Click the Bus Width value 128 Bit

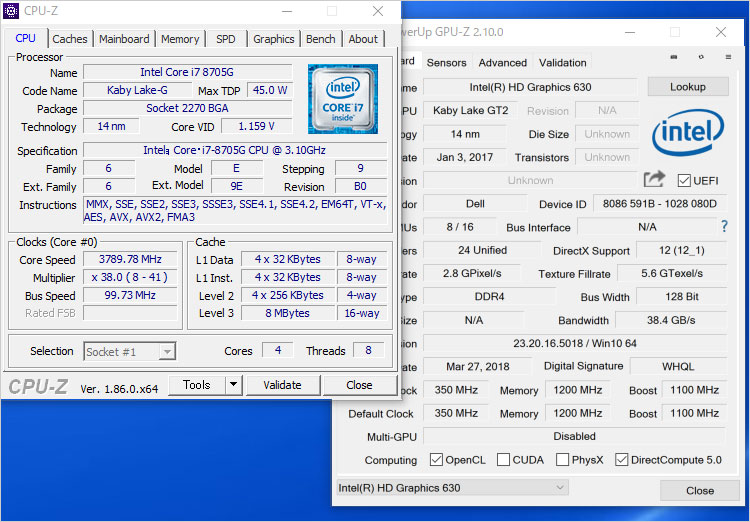[682, 297]
